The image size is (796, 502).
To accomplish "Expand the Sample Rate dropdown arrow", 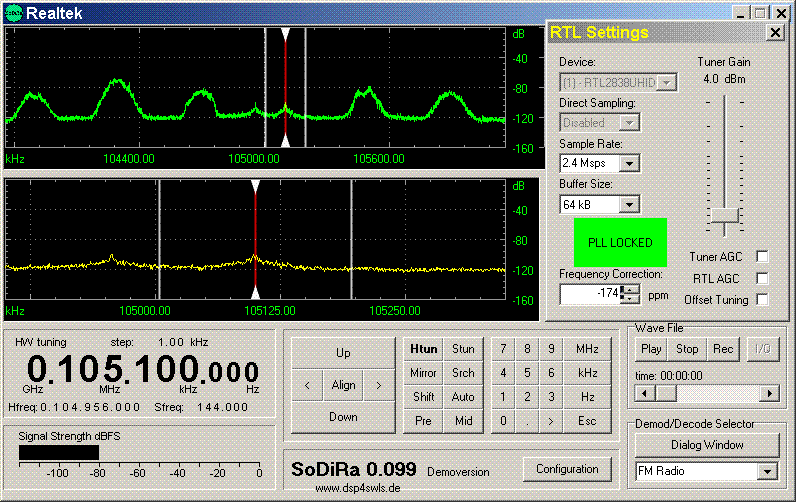I will [629, 163].
